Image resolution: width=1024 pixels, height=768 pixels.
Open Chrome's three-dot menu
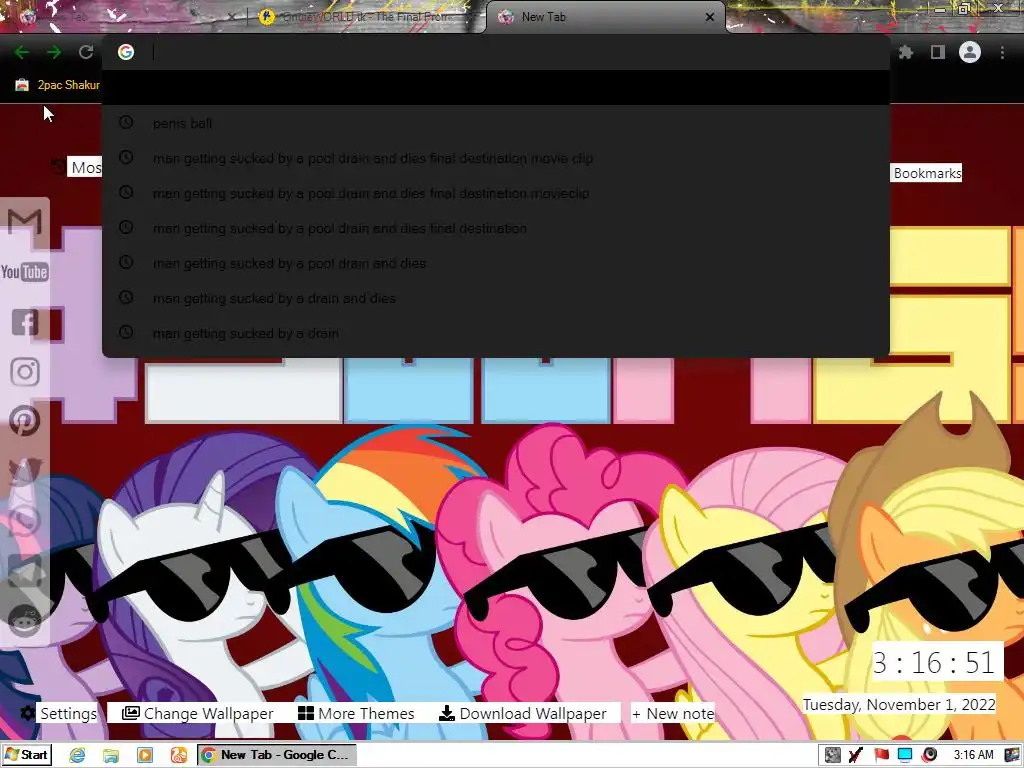(1002, 52)
